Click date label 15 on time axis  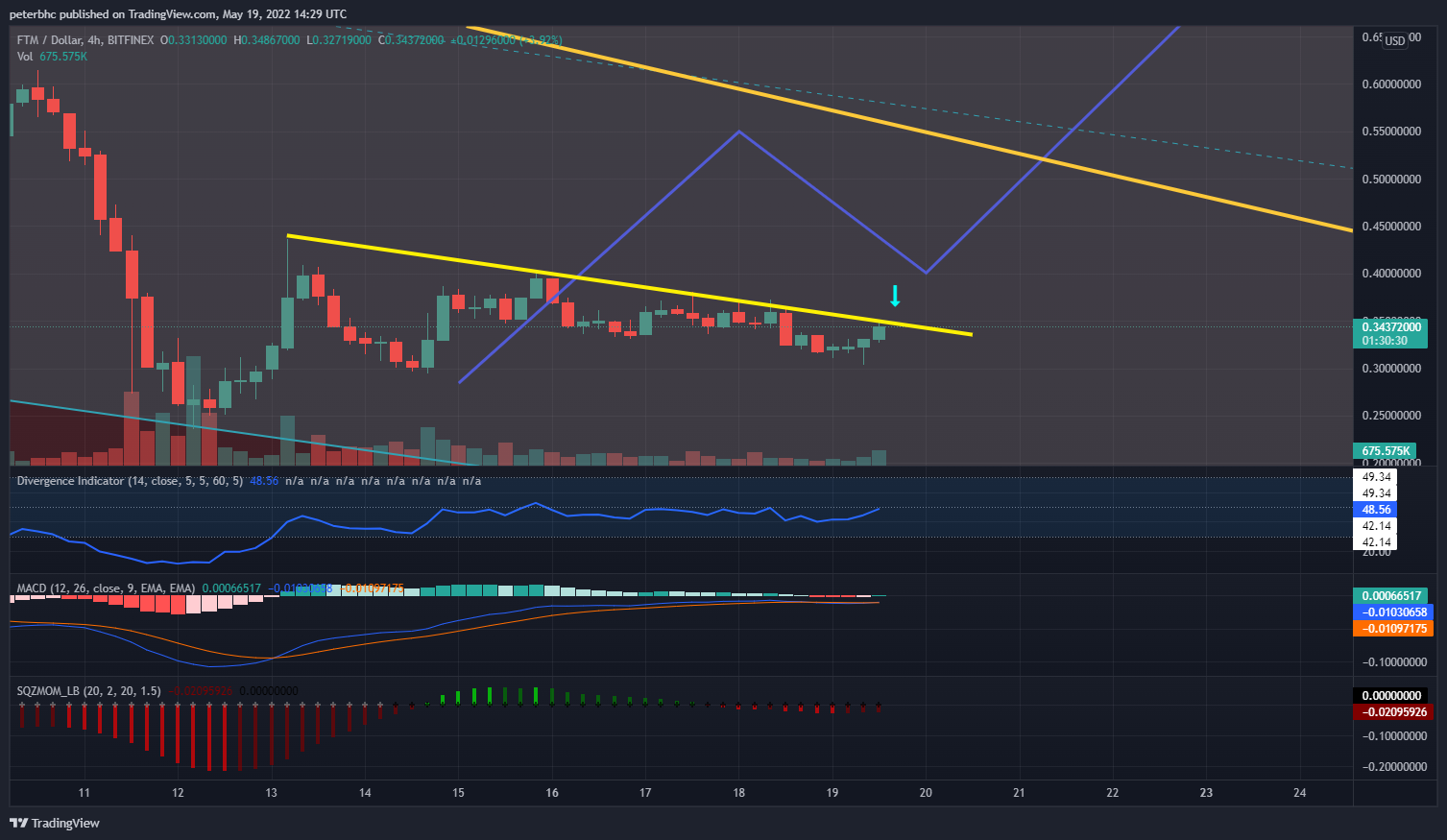coord(458,793)
